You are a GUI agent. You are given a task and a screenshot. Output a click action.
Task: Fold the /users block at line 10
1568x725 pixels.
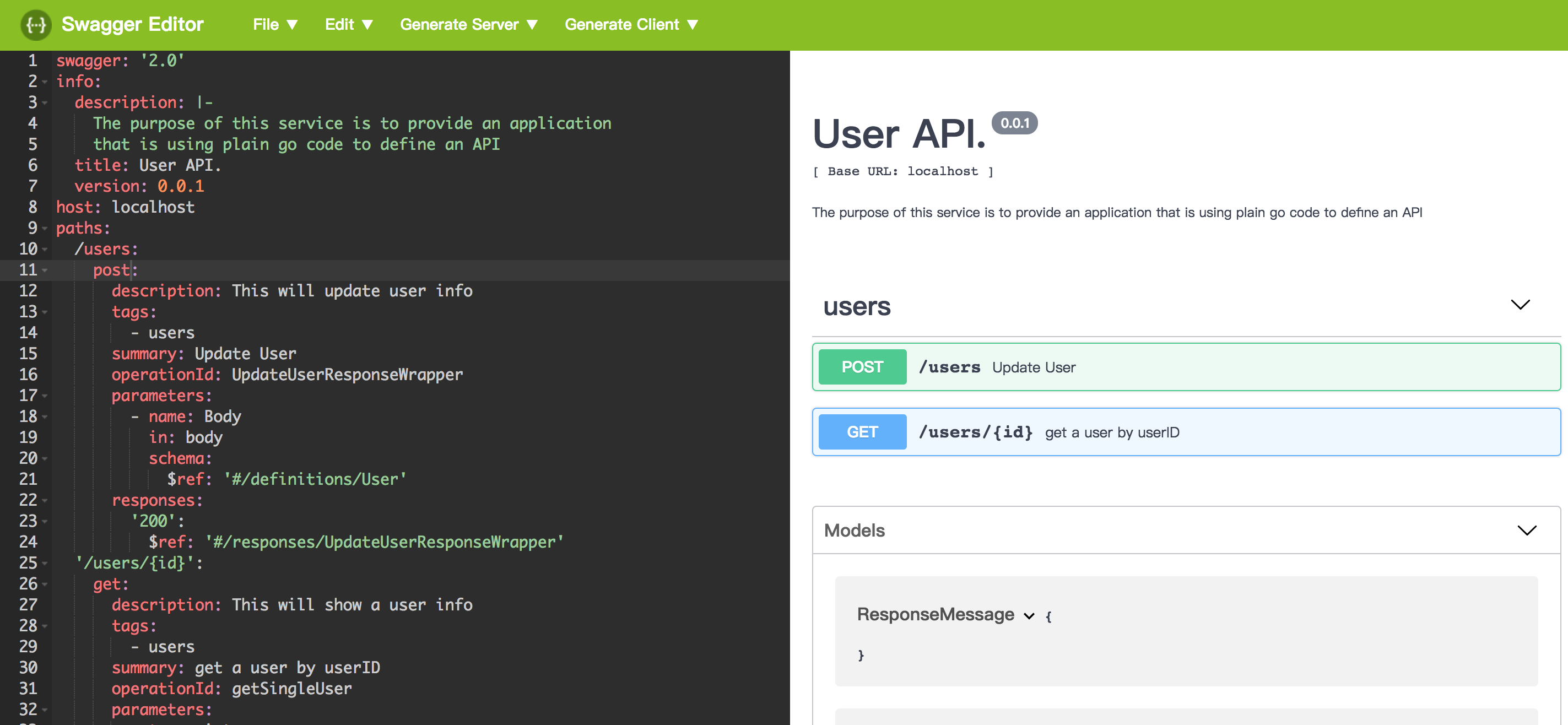[45, 249]
